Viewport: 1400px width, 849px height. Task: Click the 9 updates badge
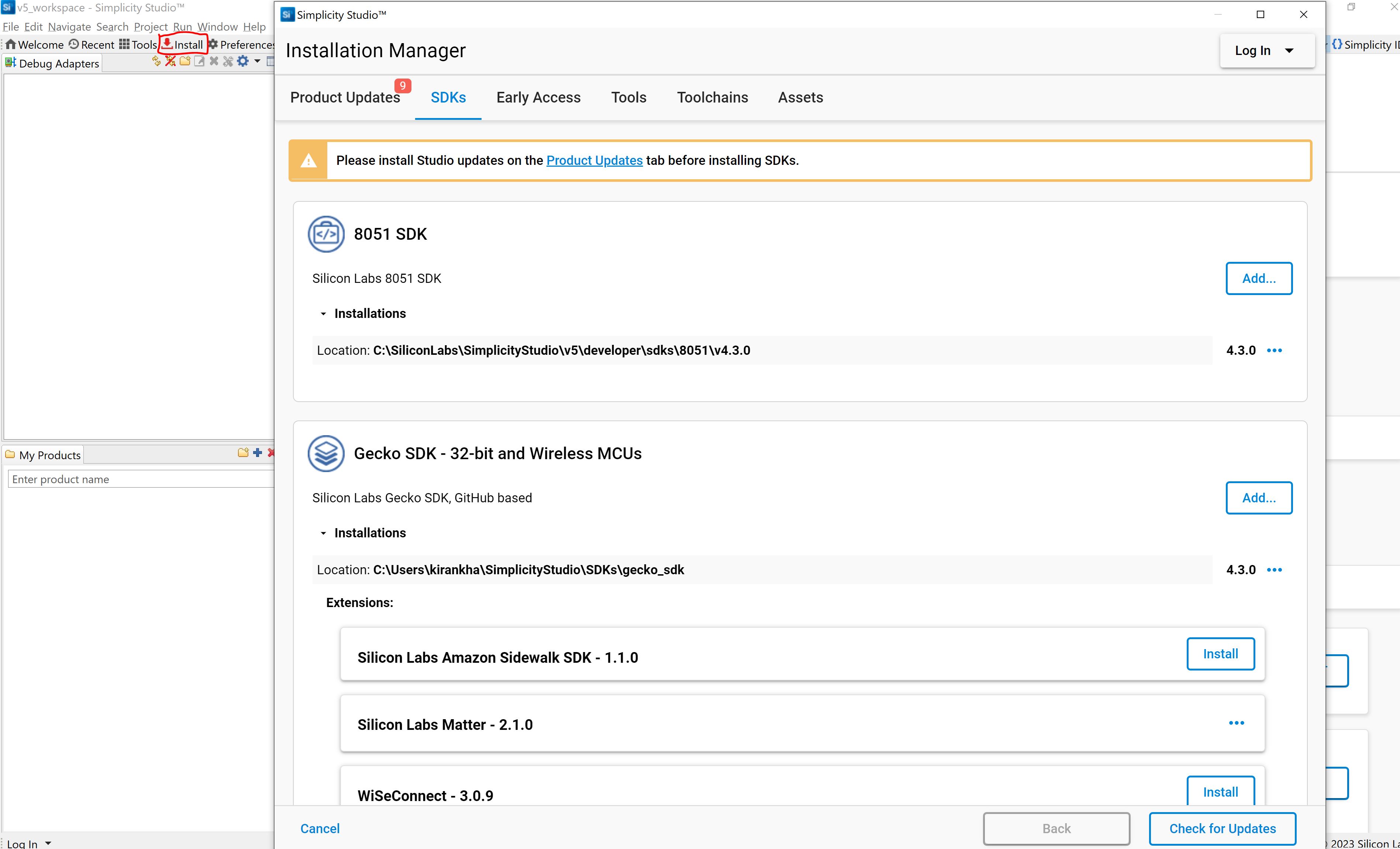coord(402,86)
